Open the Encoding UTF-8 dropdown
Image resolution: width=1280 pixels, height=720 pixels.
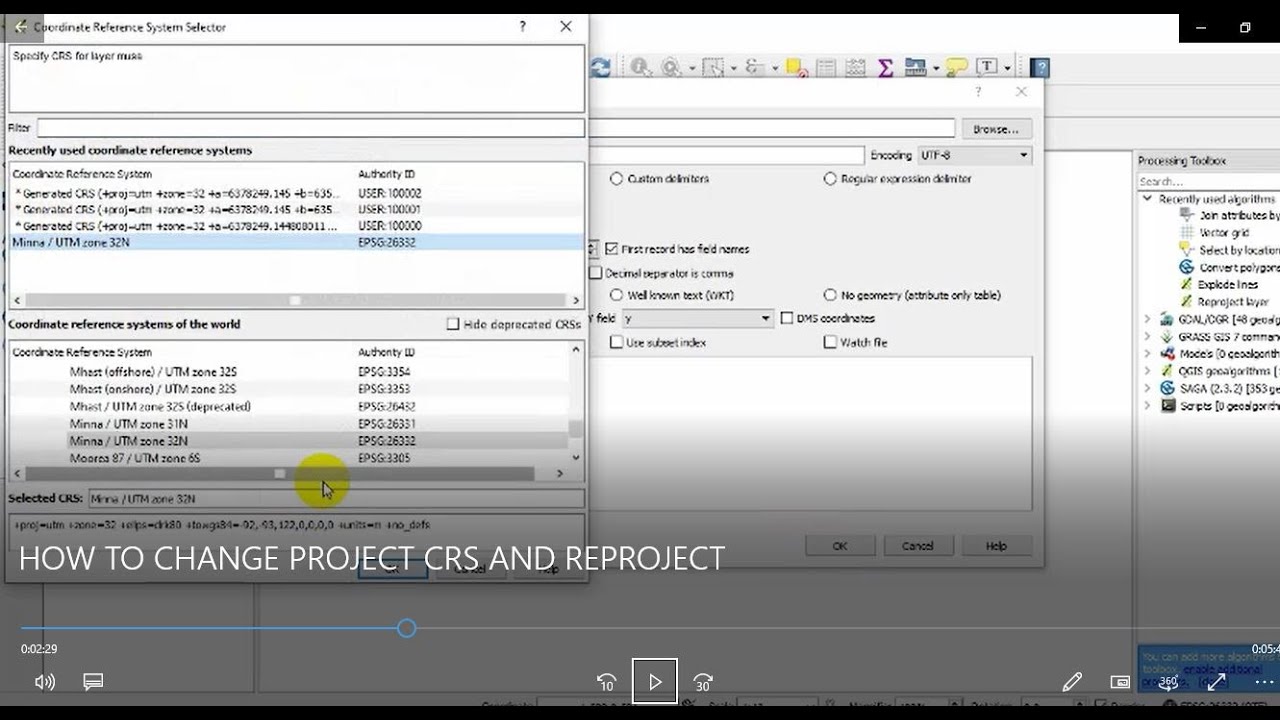tap(974, 155)
